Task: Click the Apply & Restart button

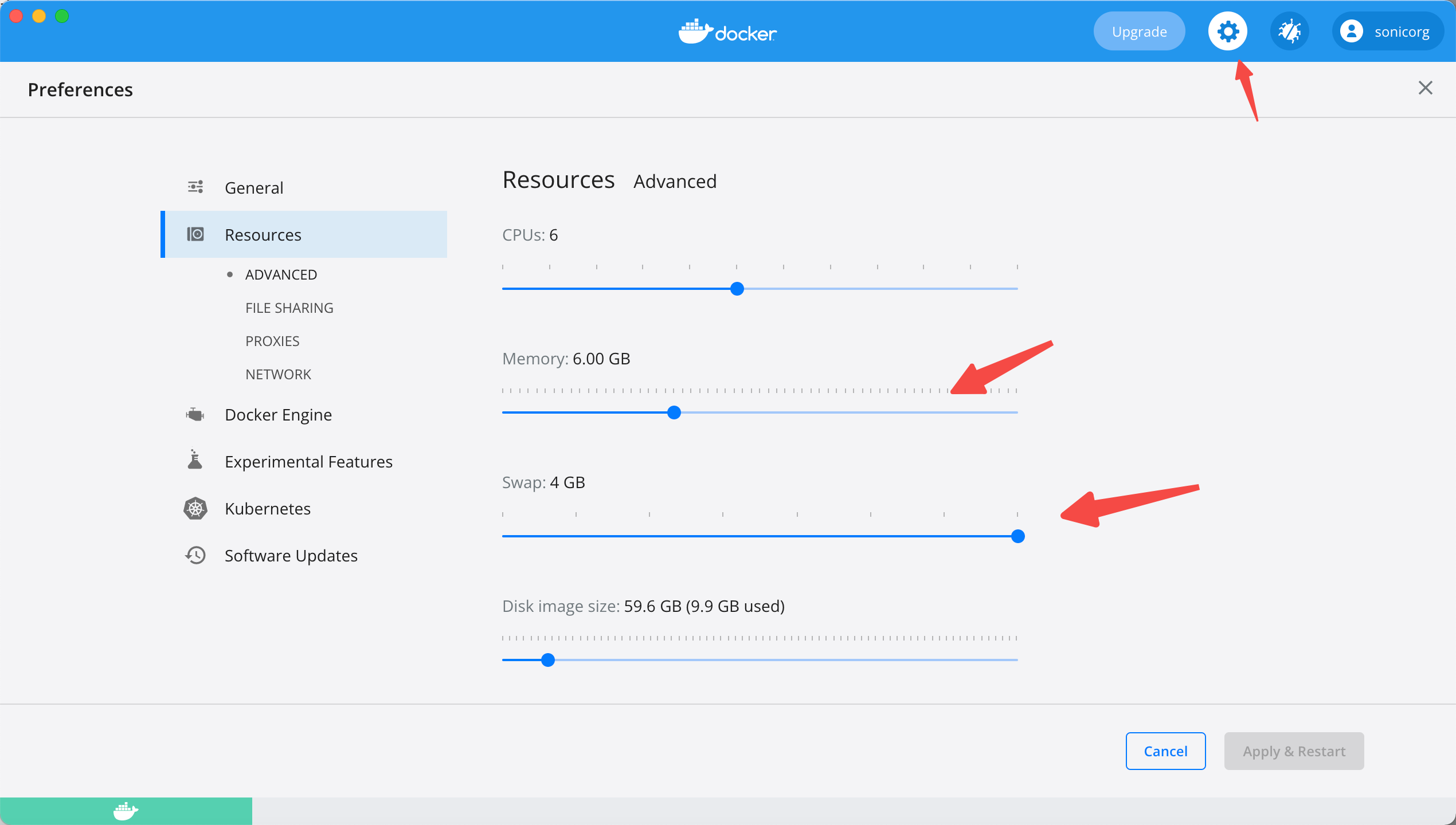Action: (x=1294, y=751)
